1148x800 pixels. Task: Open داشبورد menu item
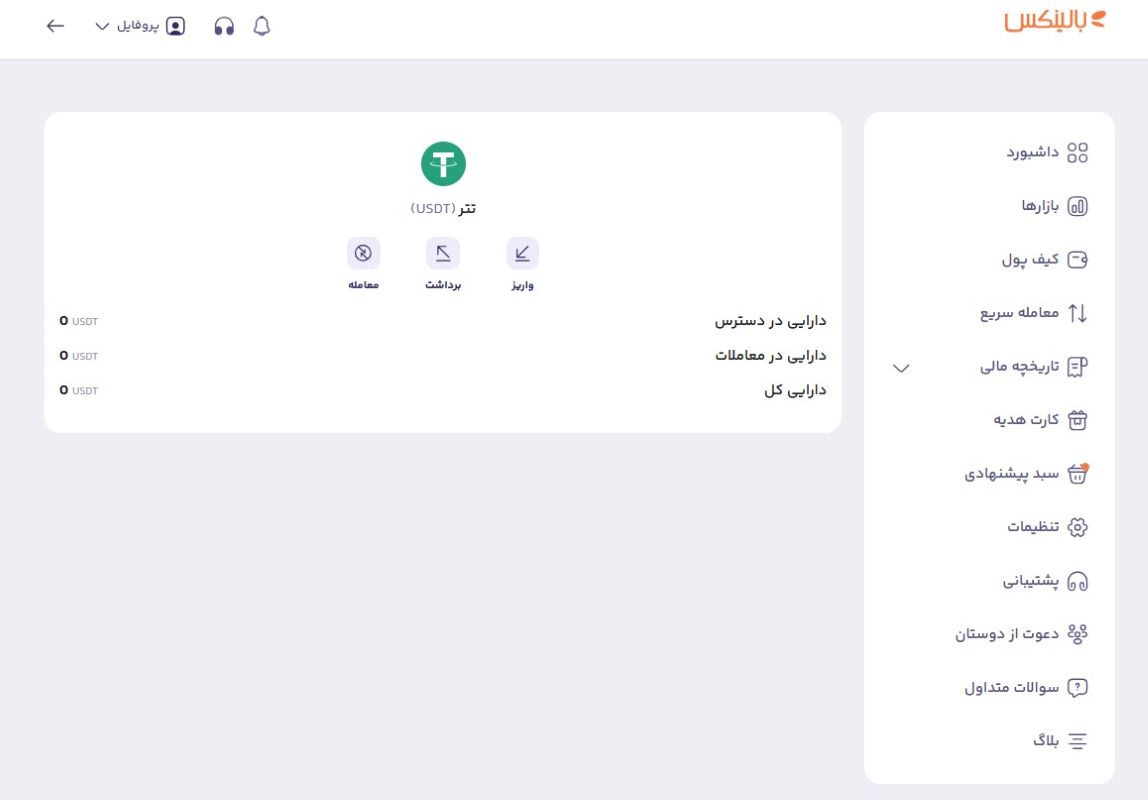tap(1032, 152)
